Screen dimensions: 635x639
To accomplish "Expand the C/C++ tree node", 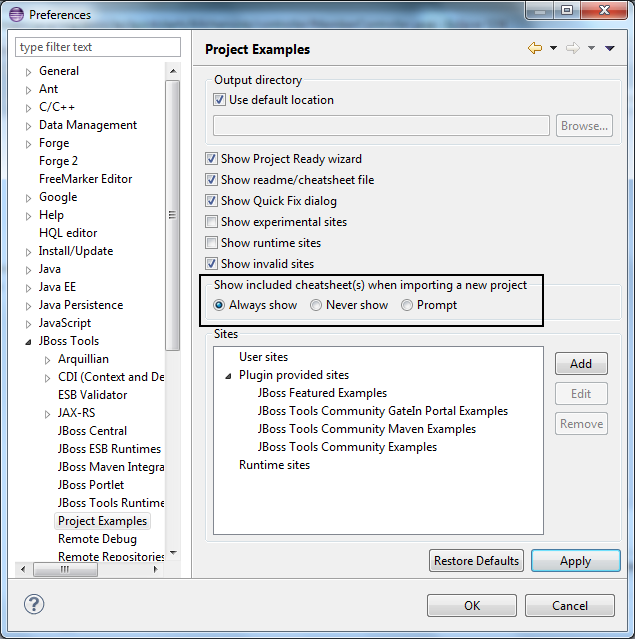I will click(28, 108).
